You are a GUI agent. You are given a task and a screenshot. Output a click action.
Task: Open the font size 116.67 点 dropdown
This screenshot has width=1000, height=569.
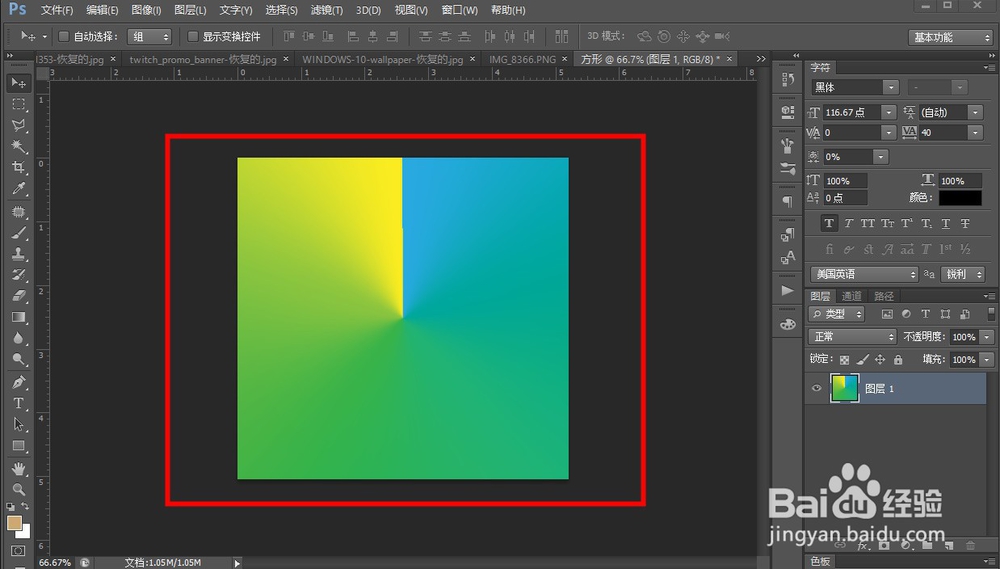point(889,112)
